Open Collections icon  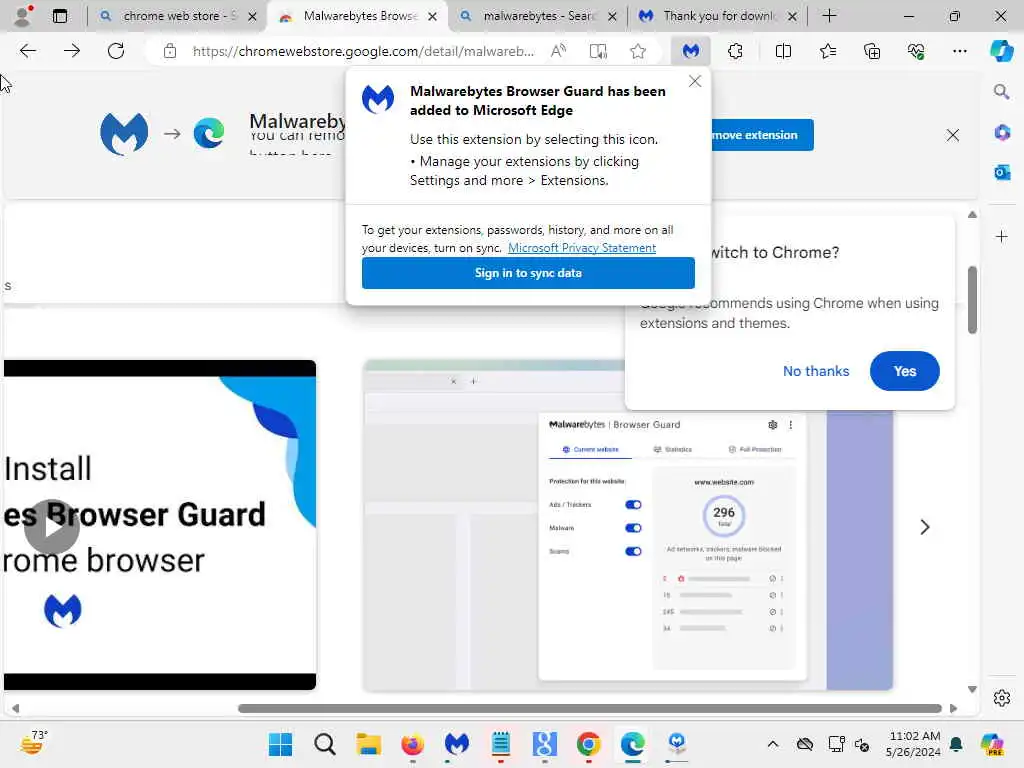click(872, 51)
